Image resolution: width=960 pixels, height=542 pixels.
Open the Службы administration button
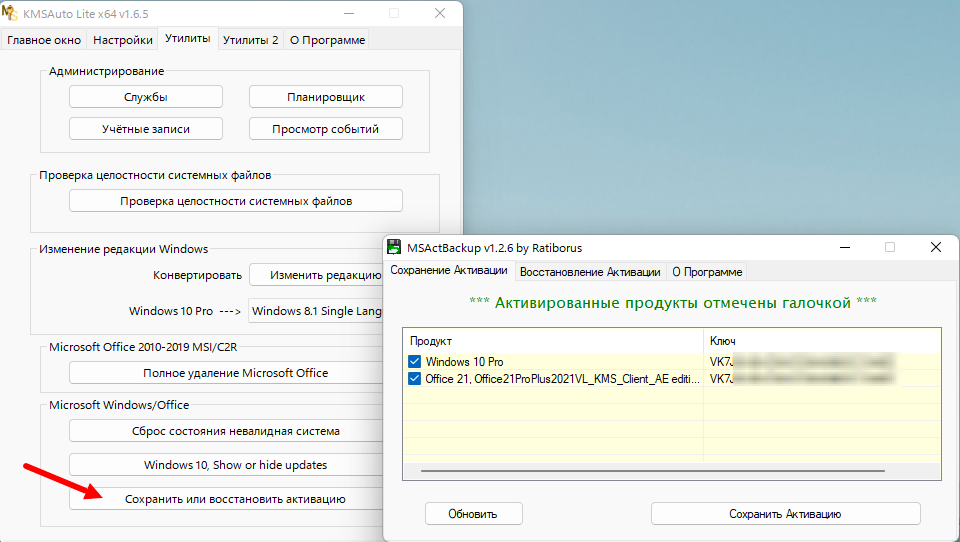[146, 97]
